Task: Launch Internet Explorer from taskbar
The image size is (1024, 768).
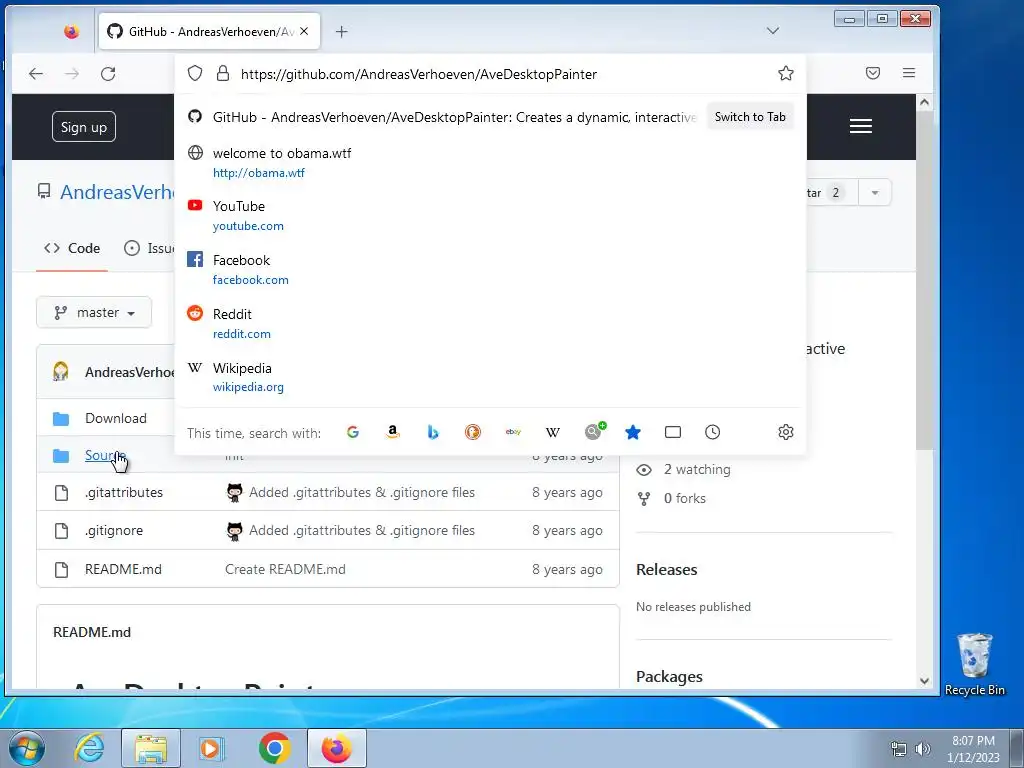Action: tap(89, 748)
